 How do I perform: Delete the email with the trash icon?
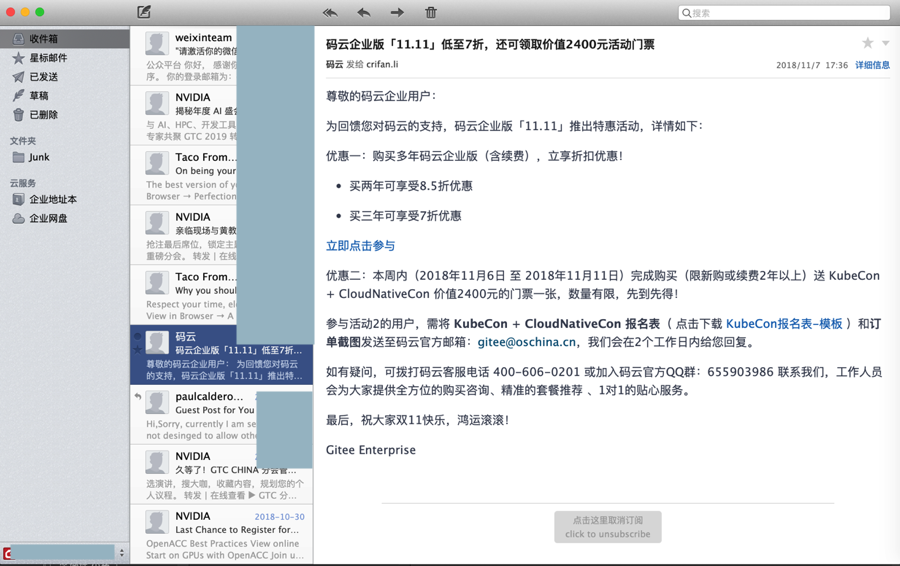click(x=431, y=12)
